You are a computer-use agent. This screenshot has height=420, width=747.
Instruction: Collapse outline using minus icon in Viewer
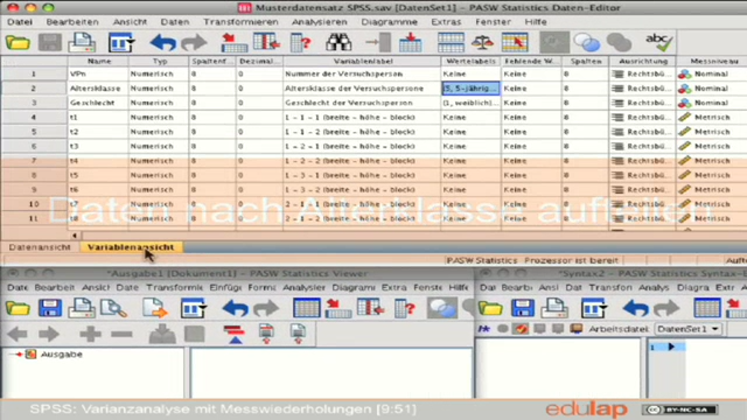point(122,335)
